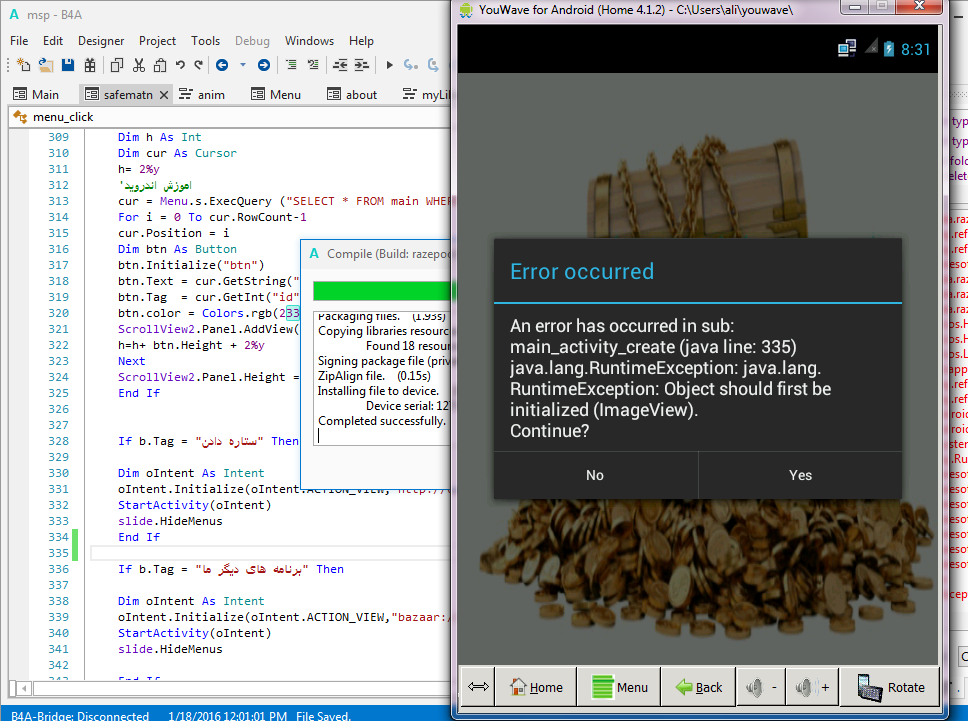The image size is (968, 721).
Task: Open the menu_click sub selector
Action: click(63, 116)
